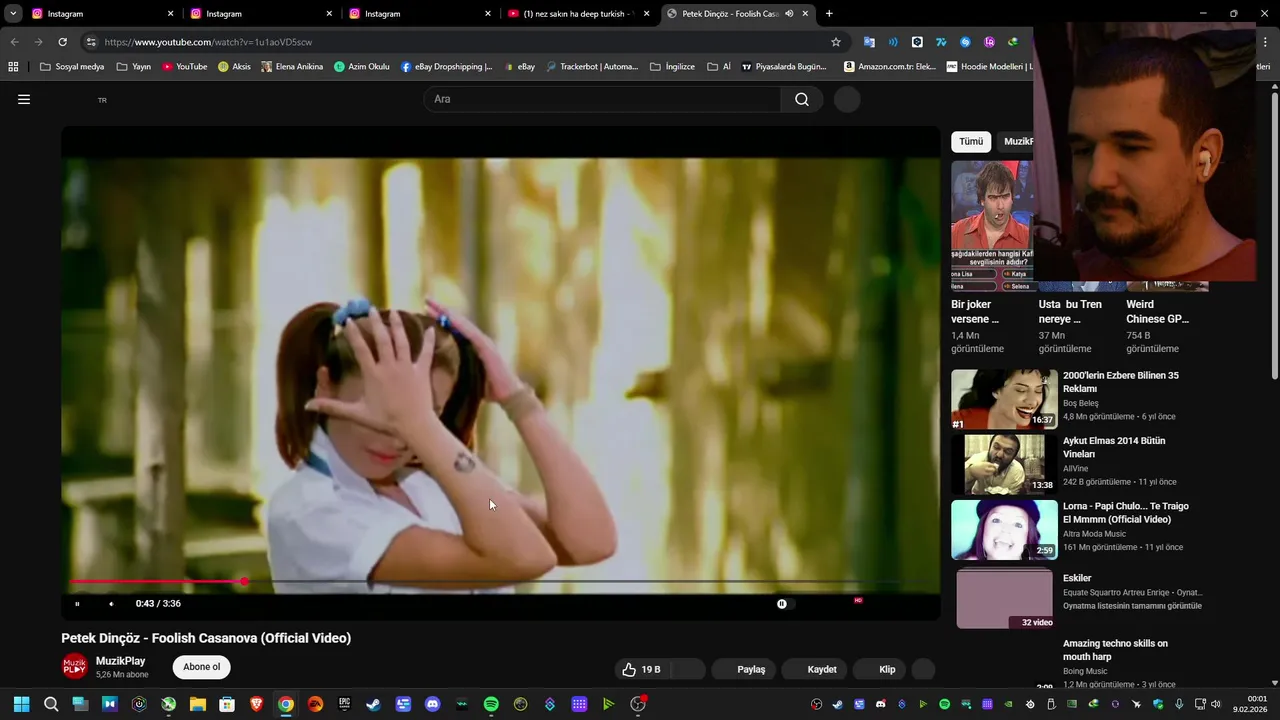Launch Brave browser from the taskbar
This screenshot has height=720, width=1280.
[257, 704]
